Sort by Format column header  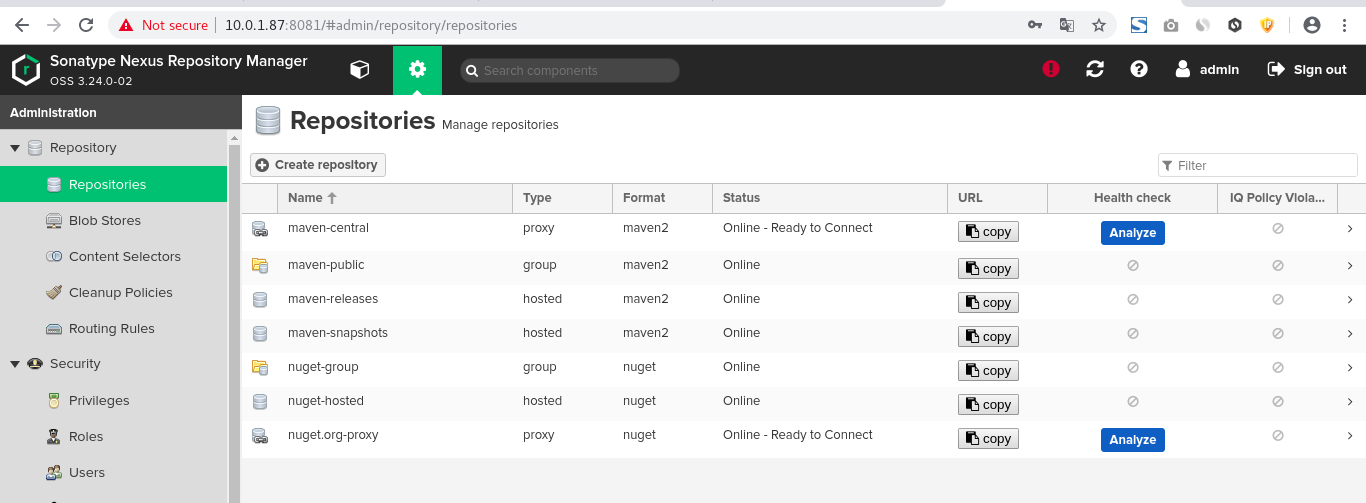(x=662, y=198)
